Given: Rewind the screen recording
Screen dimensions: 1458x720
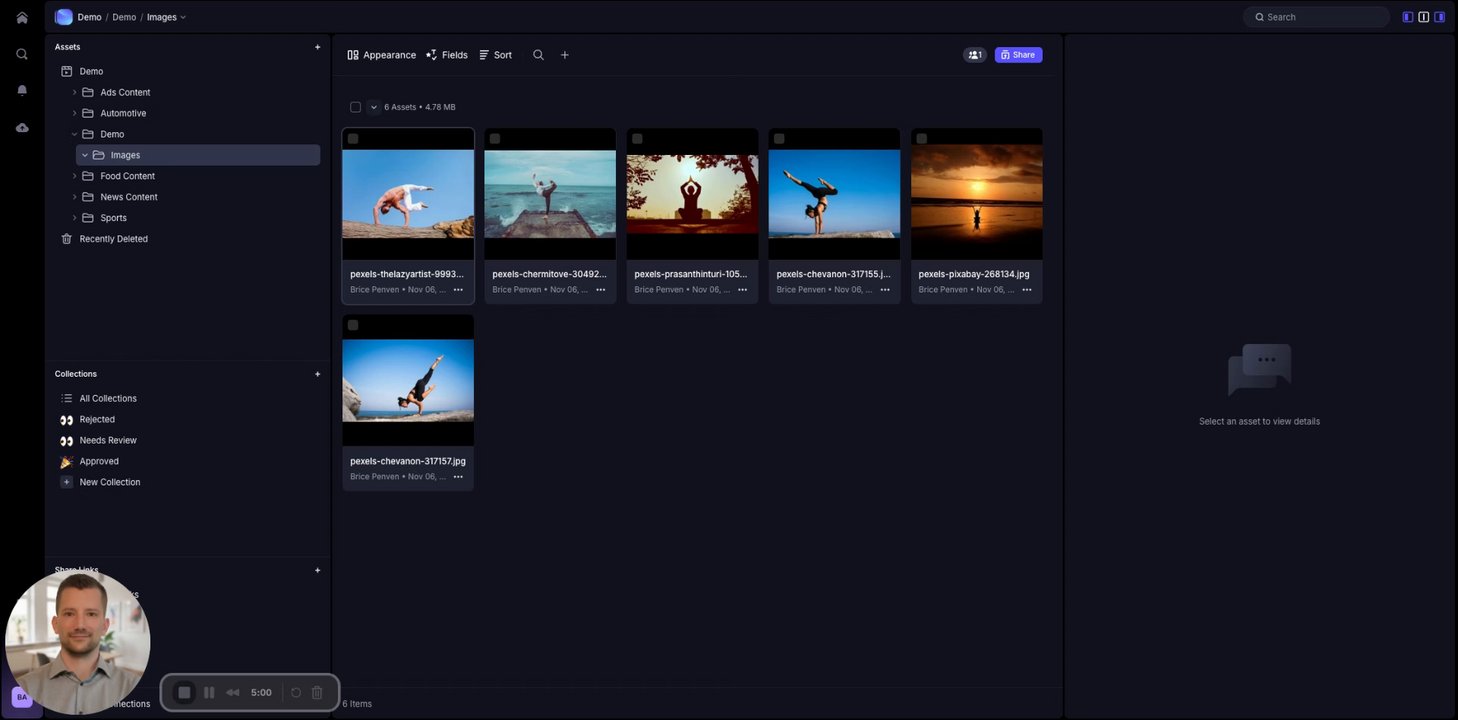Looking at the screenshot, I should click(x=233, y=692).
